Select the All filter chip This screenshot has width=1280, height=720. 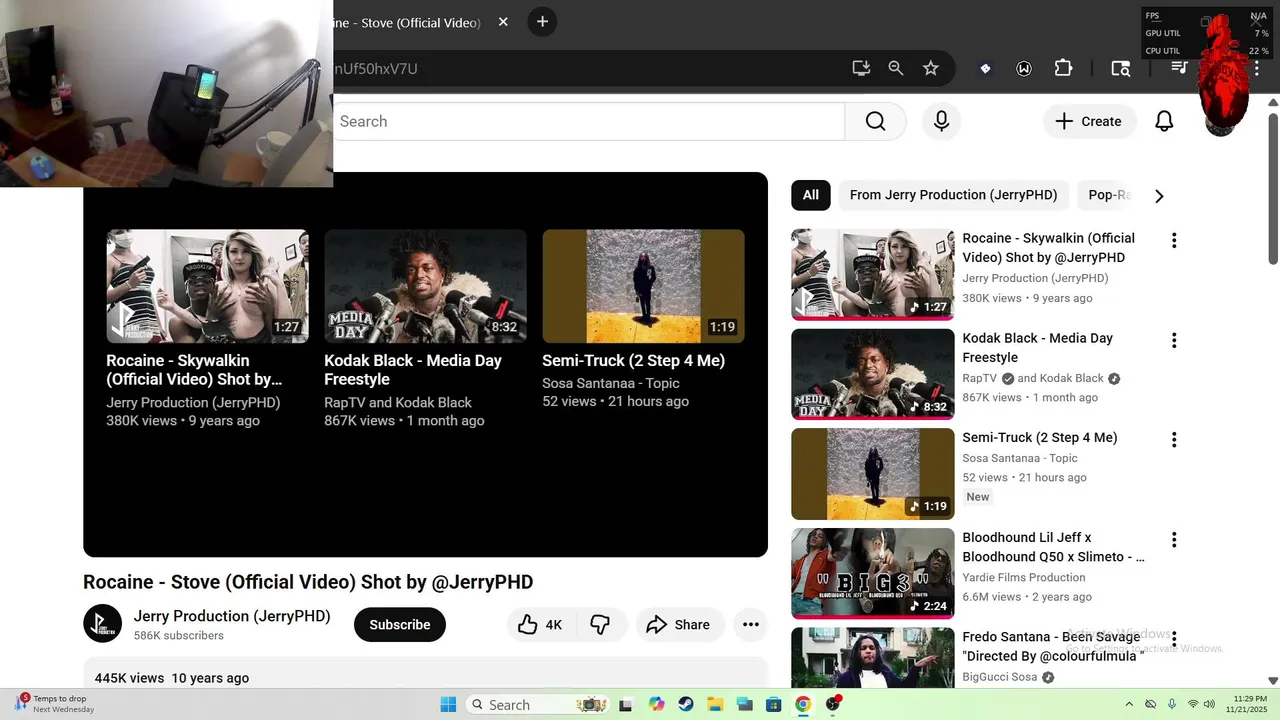click(811, 195)
